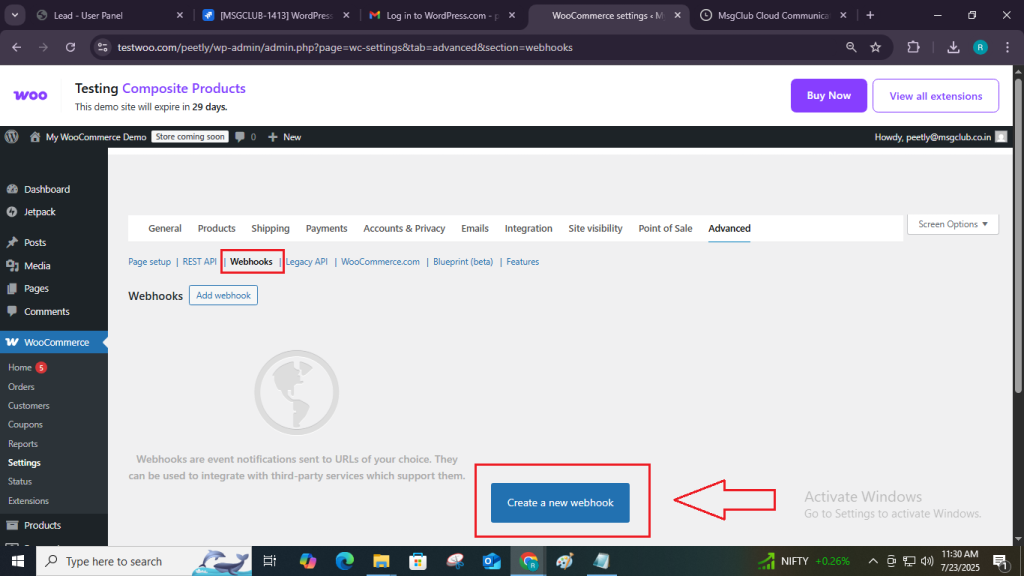This screenshot has width=1024, height=576.
Task: Click the Windows taskbar search box
Action: (x=144, y=561)
